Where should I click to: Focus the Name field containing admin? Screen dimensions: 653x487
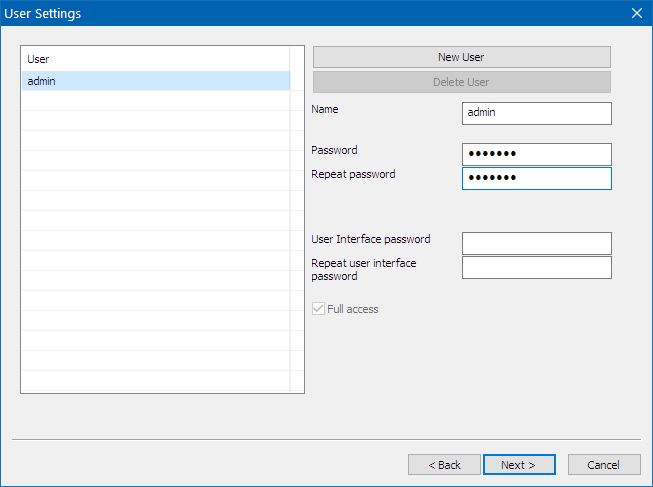pyautogui.click(x=536, y=113)
